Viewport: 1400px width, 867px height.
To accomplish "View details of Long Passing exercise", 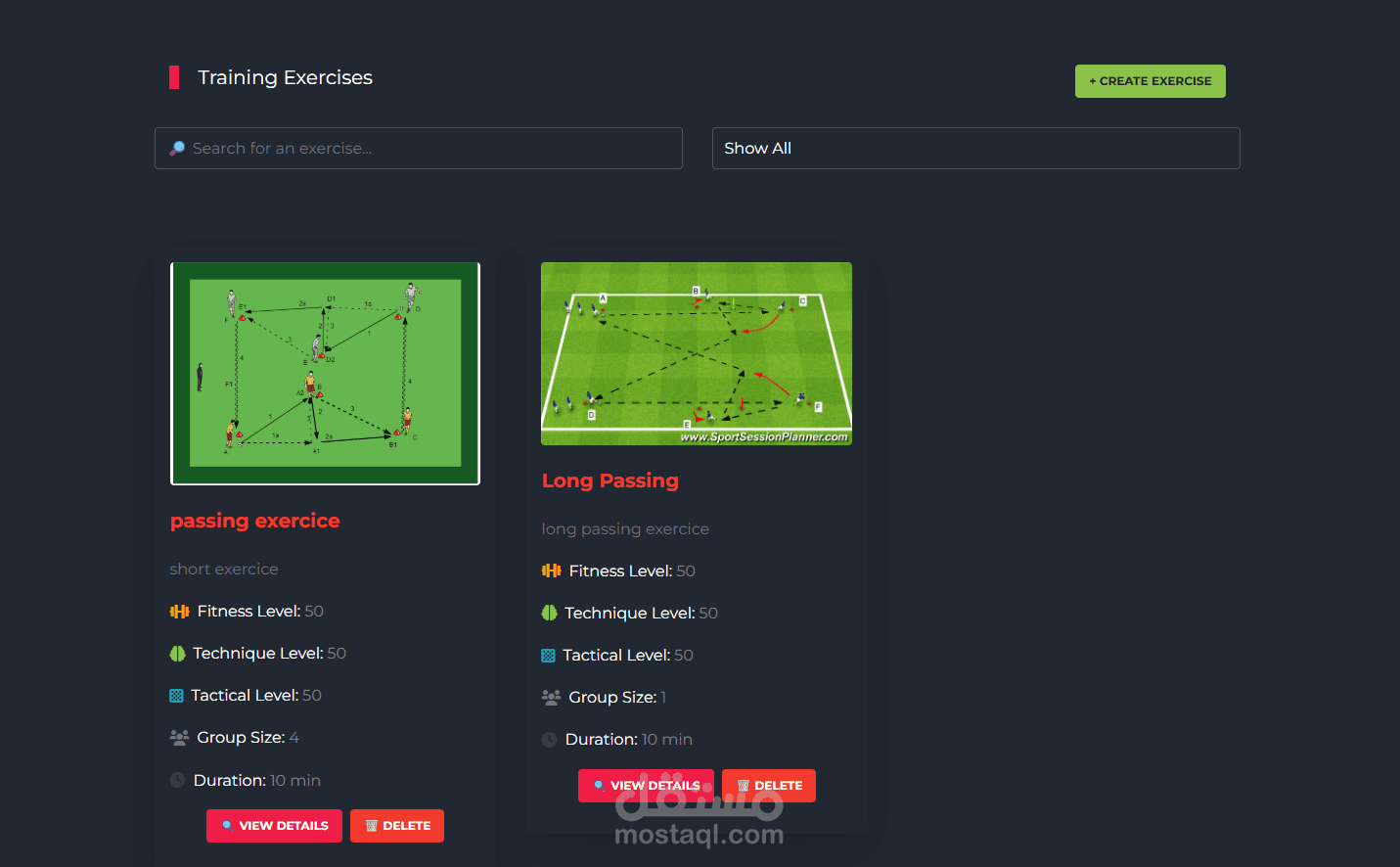I will tap(646, 786).
